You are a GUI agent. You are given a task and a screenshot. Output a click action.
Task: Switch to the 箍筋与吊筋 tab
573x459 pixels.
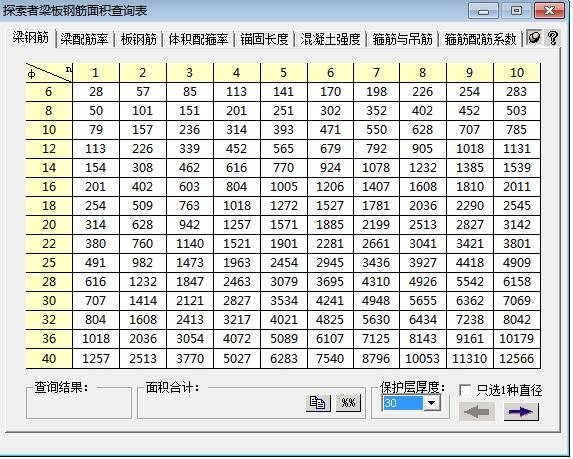[402, 39]
